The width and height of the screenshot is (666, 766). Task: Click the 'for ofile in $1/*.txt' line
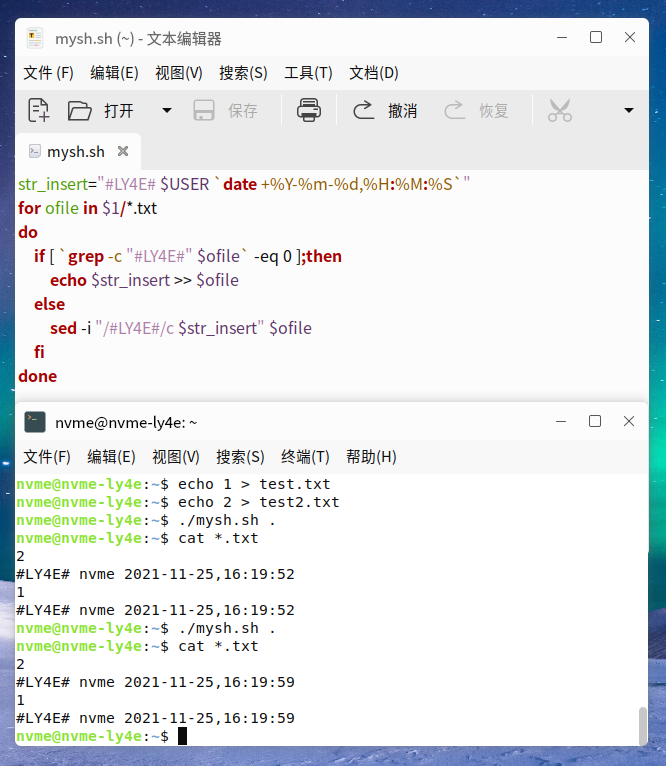87,208
